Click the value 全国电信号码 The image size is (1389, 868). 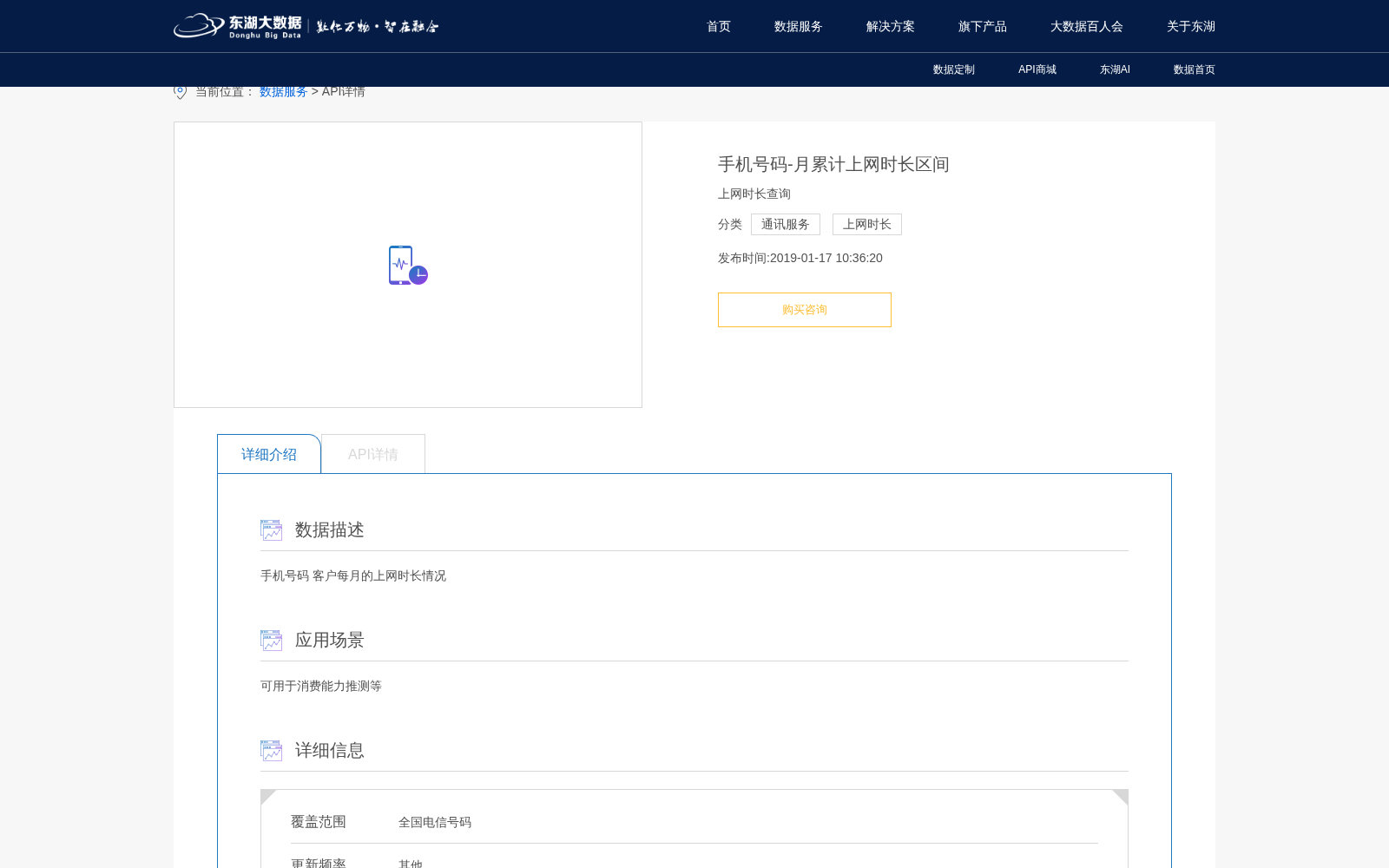435,823
